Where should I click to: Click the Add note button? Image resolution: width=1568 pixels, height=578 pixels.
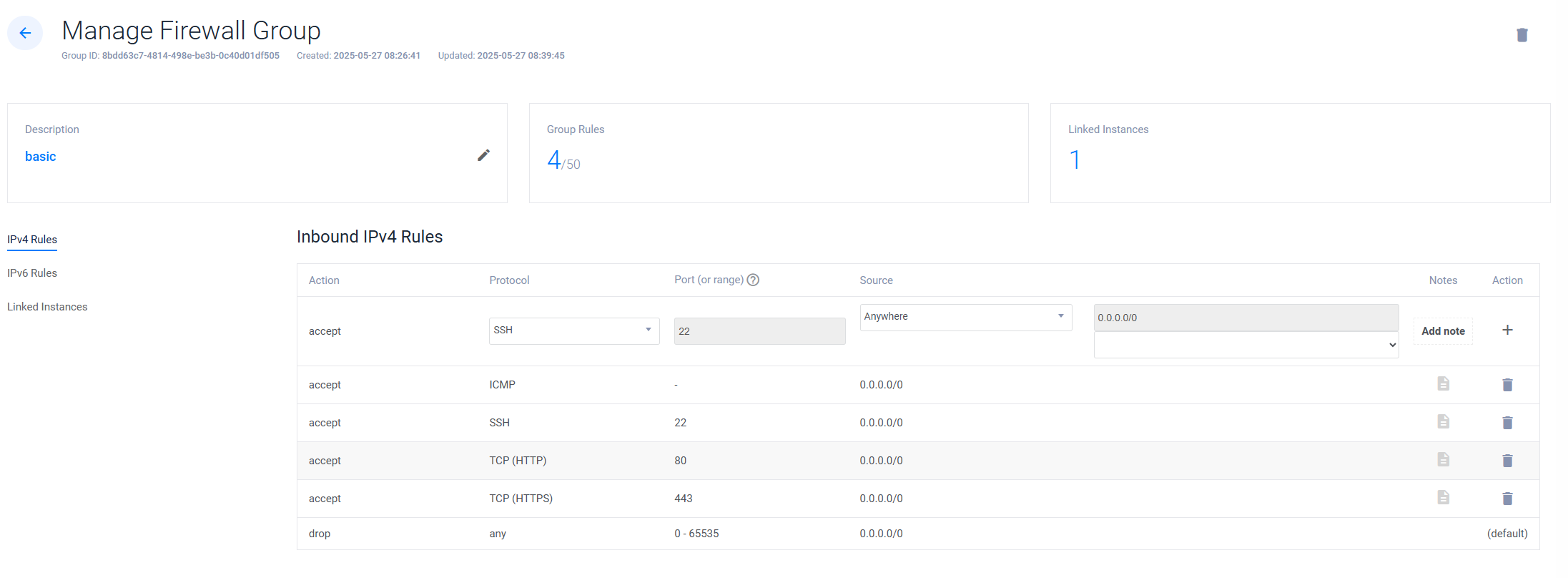pyautogui.click(x=1443, y=331)
